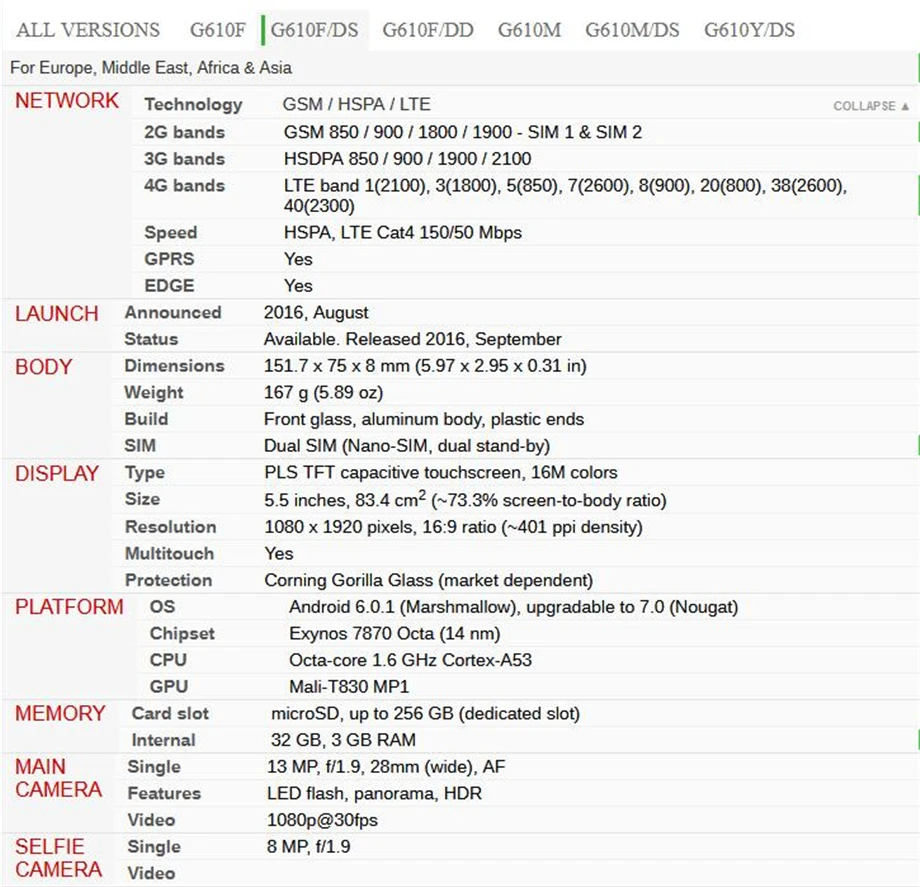The height and width of the screenshot is (887, 920).
Task: Click the Protection label
Action: (x=169, y=580)
